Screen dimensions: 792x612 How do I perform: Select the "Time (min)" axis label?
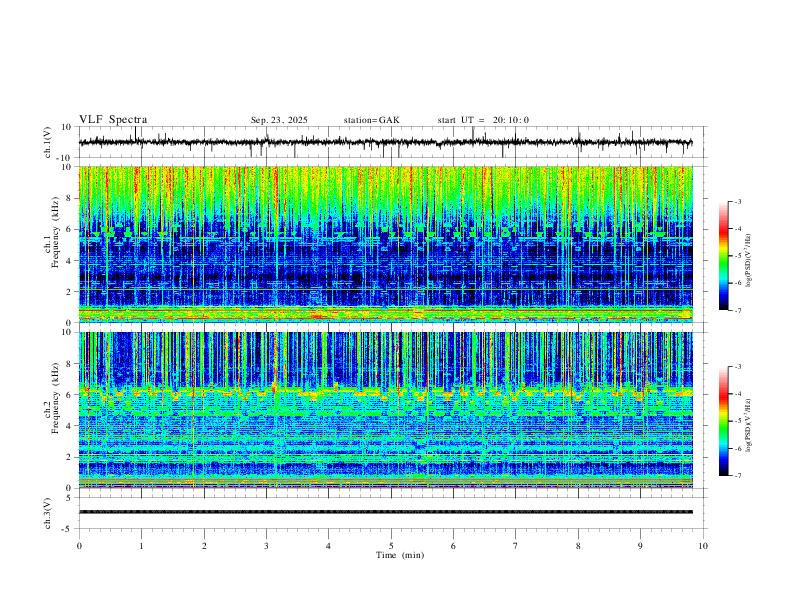tap(400, 555)
